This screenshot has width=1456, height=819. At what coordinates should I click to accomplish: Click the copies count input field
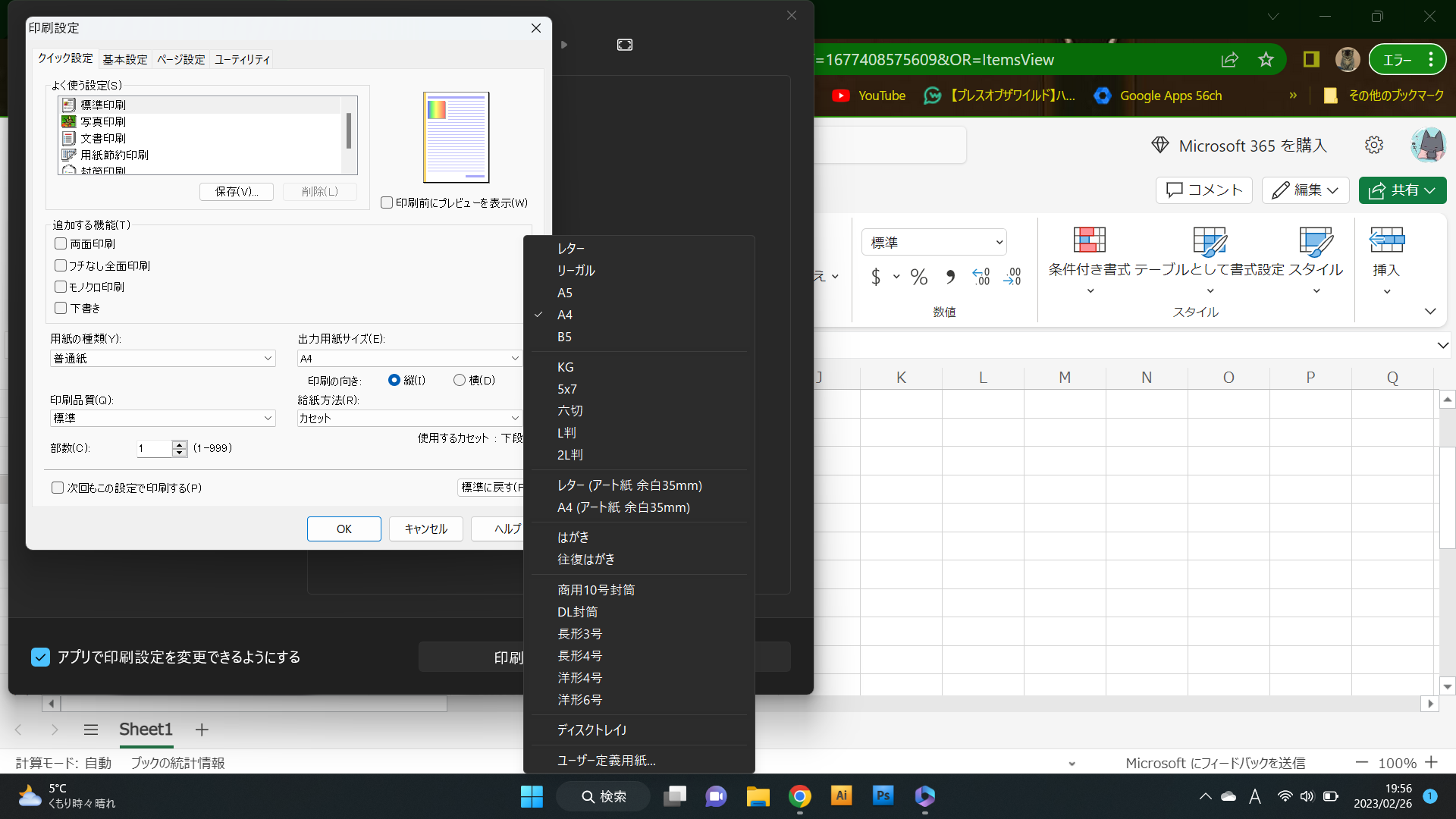pyautogui.click(x=155, y=448)
